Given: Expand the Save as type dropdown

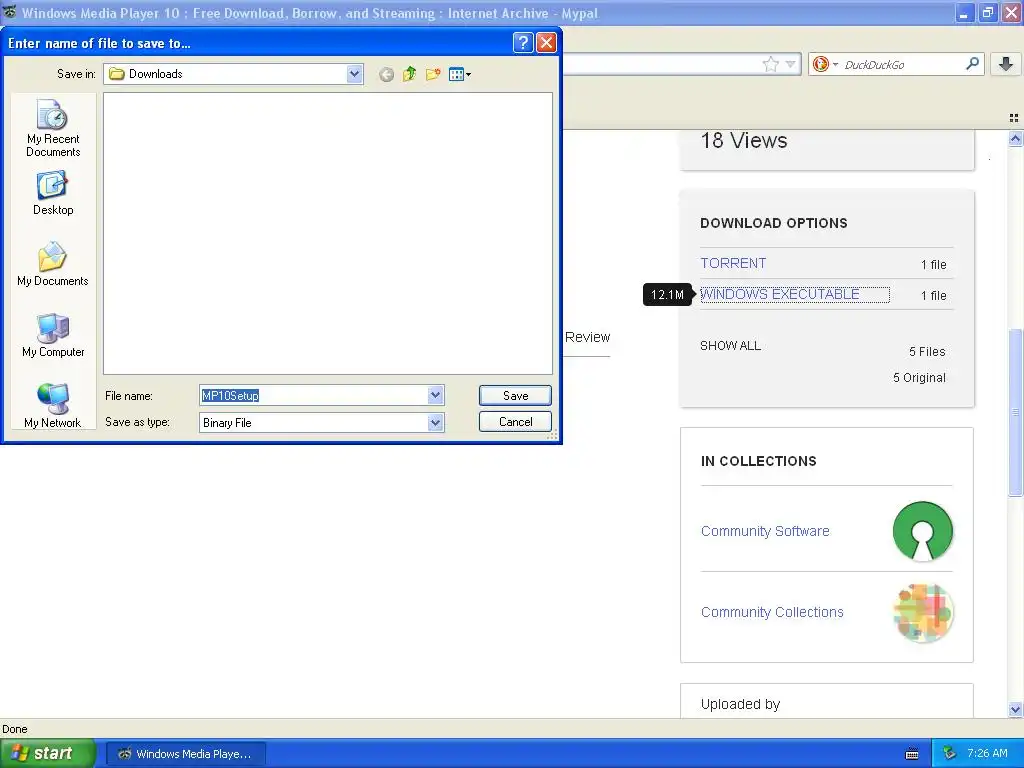Looking at the screenshot, I should tap(436, 423).
